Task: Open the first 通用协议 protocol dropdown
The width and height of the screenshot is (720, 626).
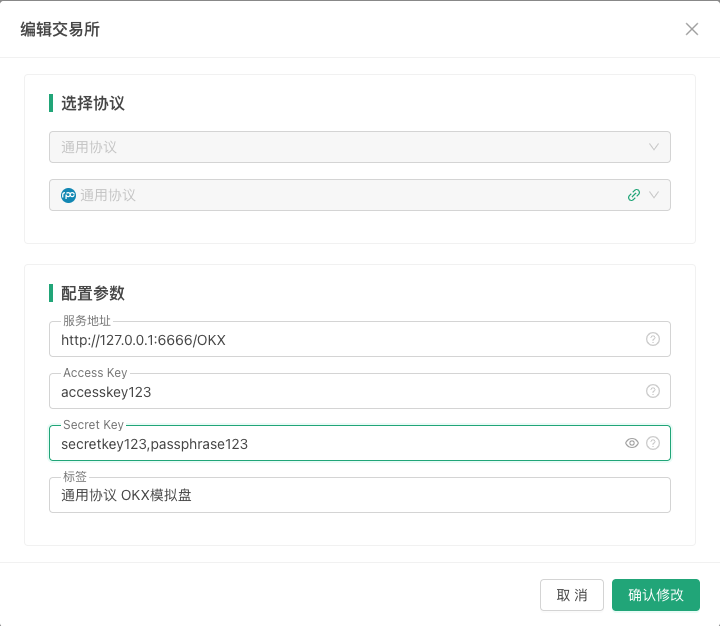Action: point(340,147)
